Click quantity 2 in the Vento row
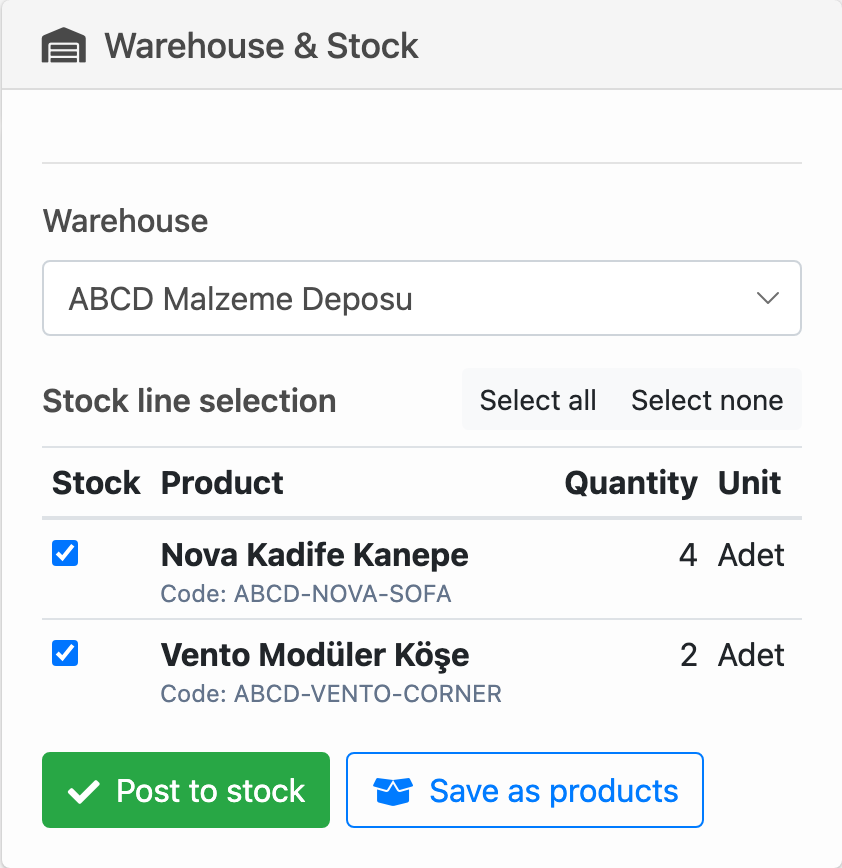Image resolution: width=842 pixels, height=868 pixels. [689, 655]
